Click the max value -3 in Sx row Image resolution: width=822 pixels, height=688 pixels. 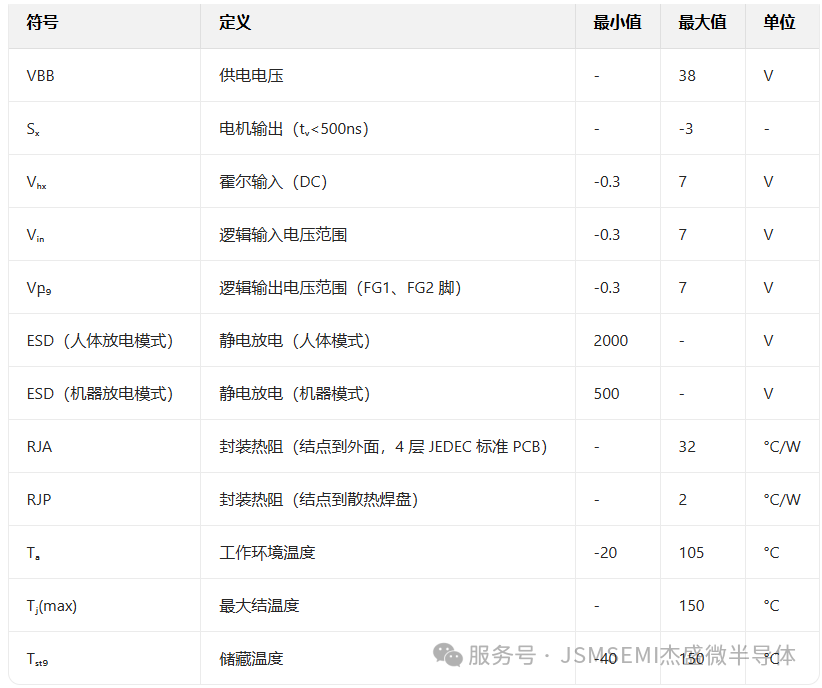coord(686,129)
